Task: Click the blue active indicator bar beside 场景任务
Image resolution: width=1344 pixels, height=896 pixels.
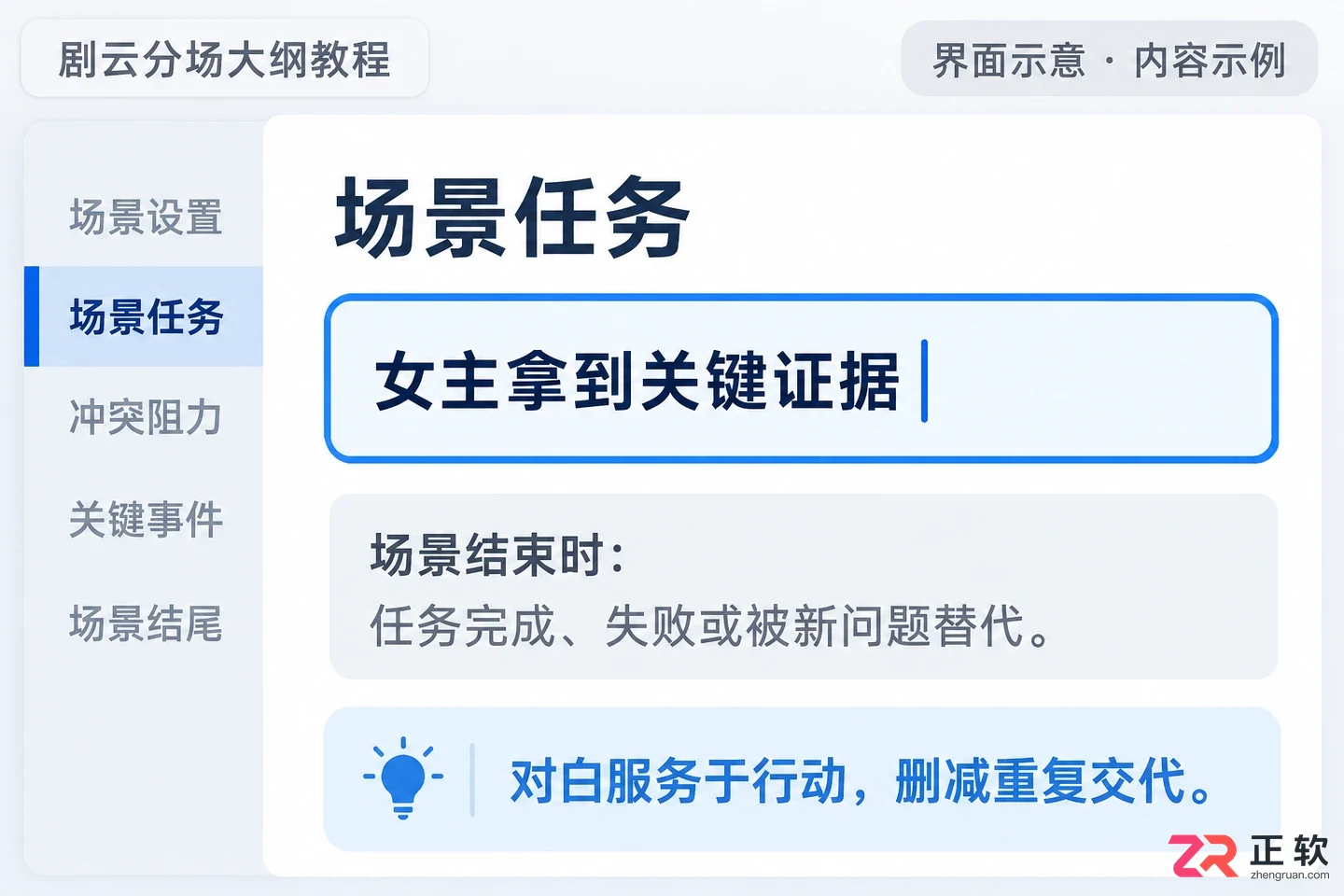Action: [x=32, y=316]
